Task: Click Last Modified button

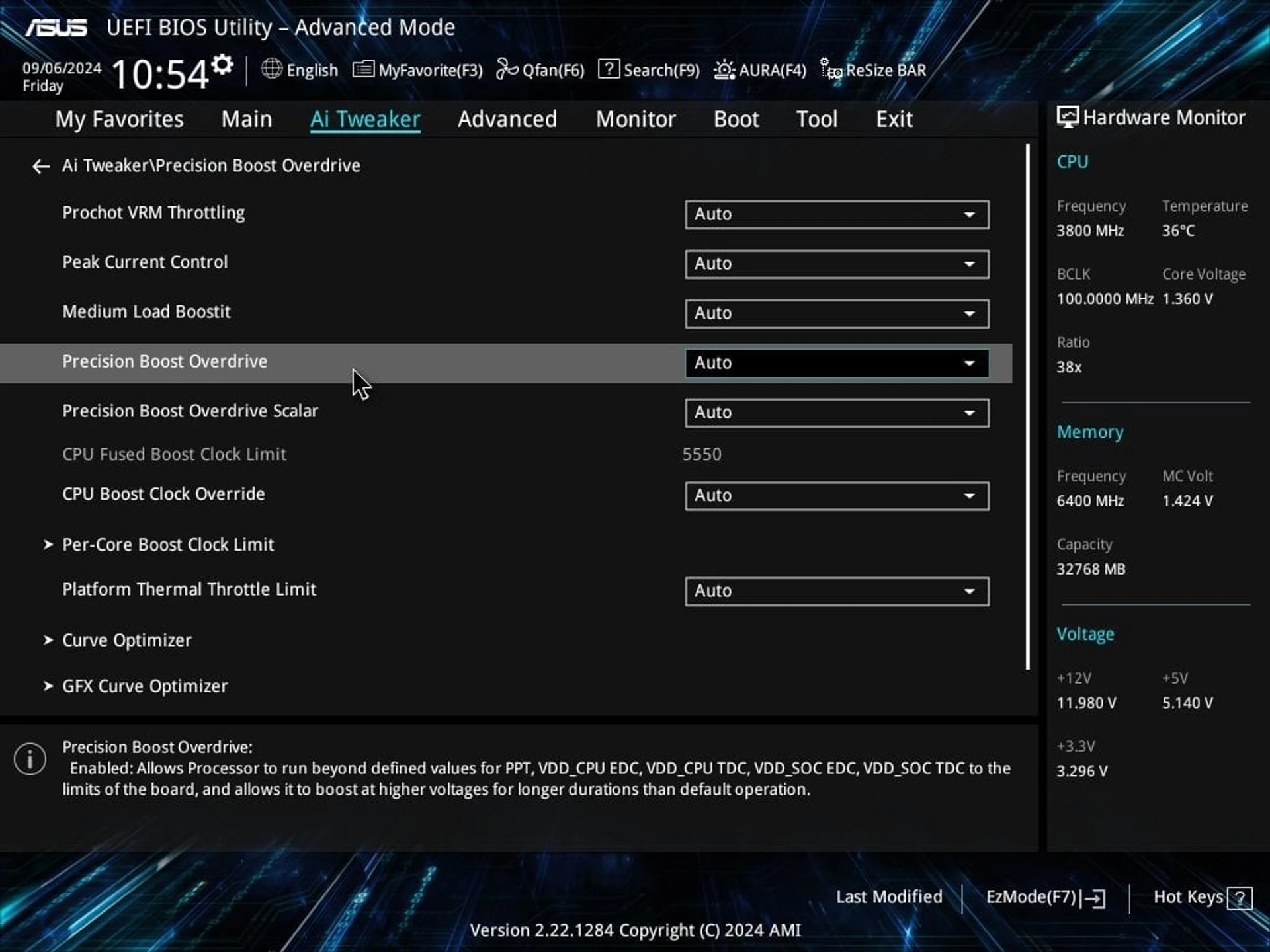Action: [889, 897]
